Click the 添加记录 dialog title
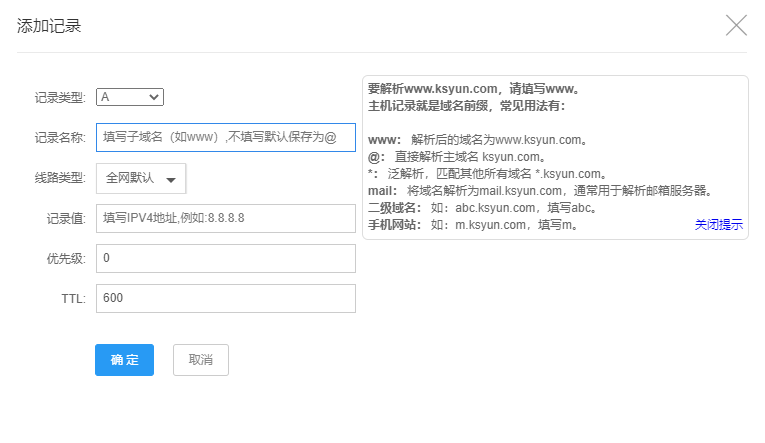The width and height of the screenshot is (765, 443). pos(49,26)
